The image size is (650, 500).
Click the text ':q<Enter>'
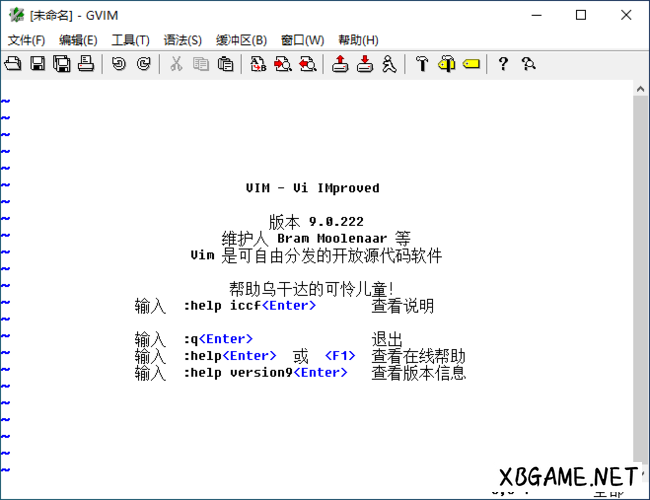(218, 339)
